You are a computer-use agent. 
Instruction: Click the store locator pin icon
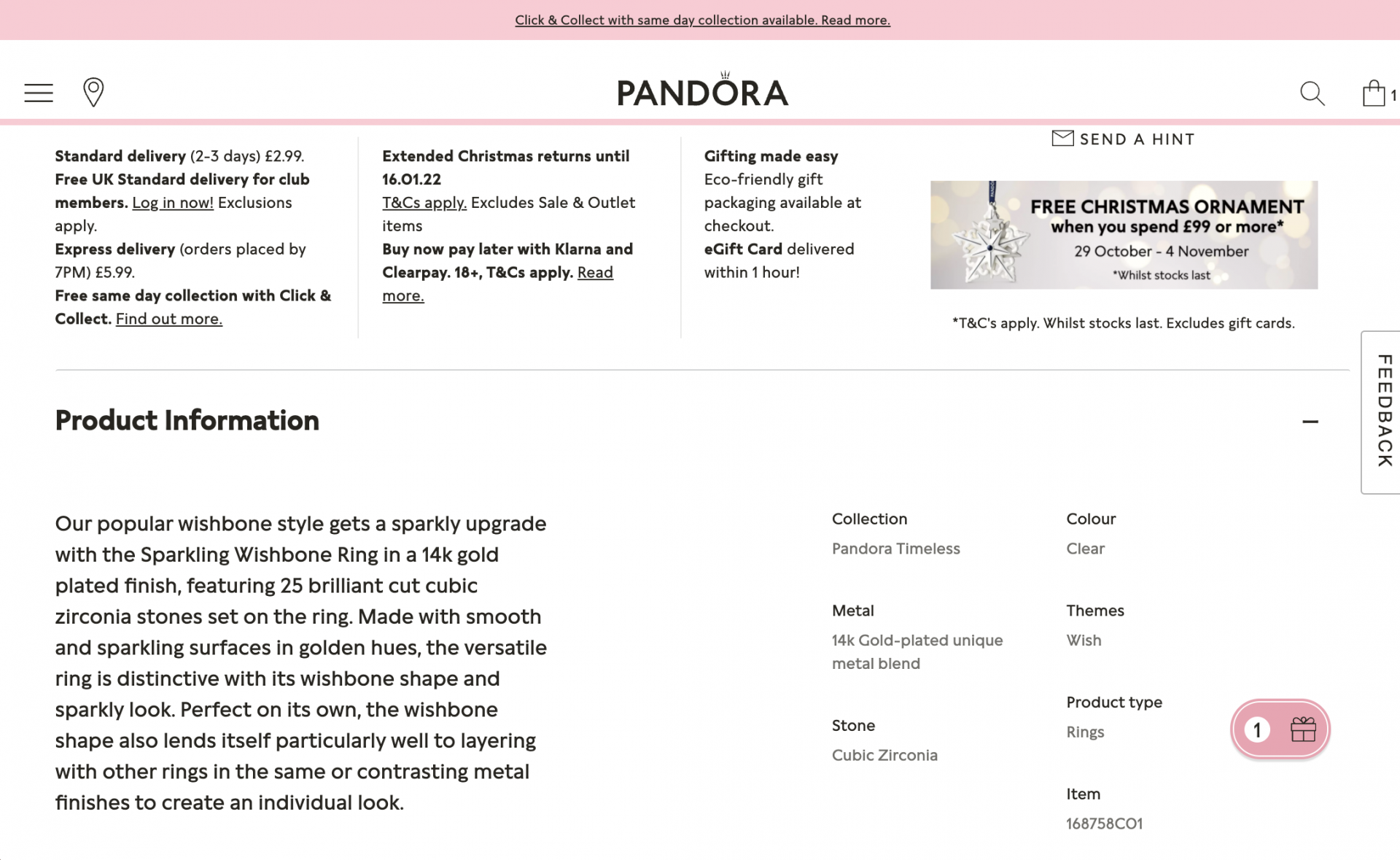pos(93,93)
